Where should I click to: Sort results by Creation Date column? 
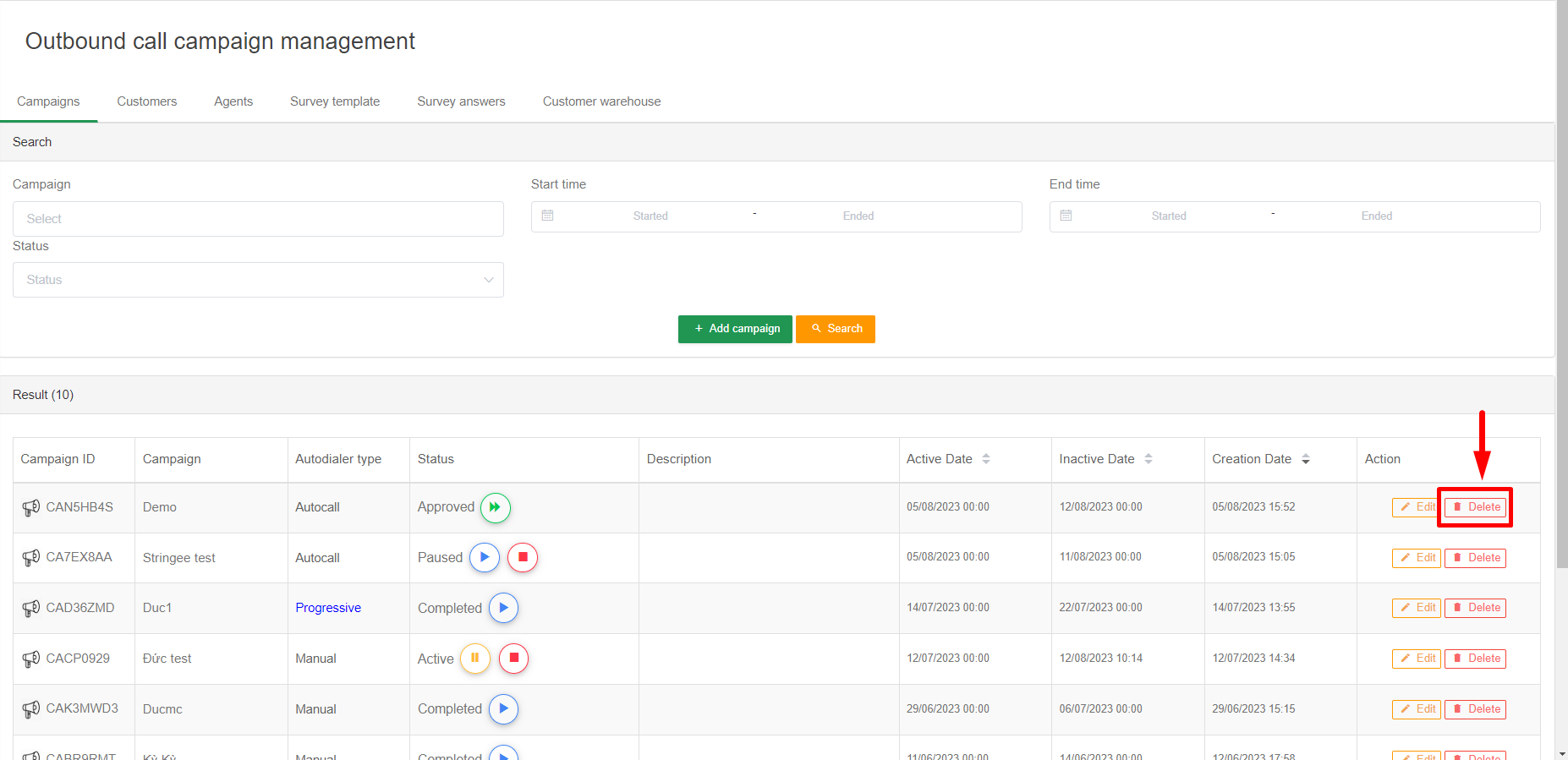[x=1306, y=459]
